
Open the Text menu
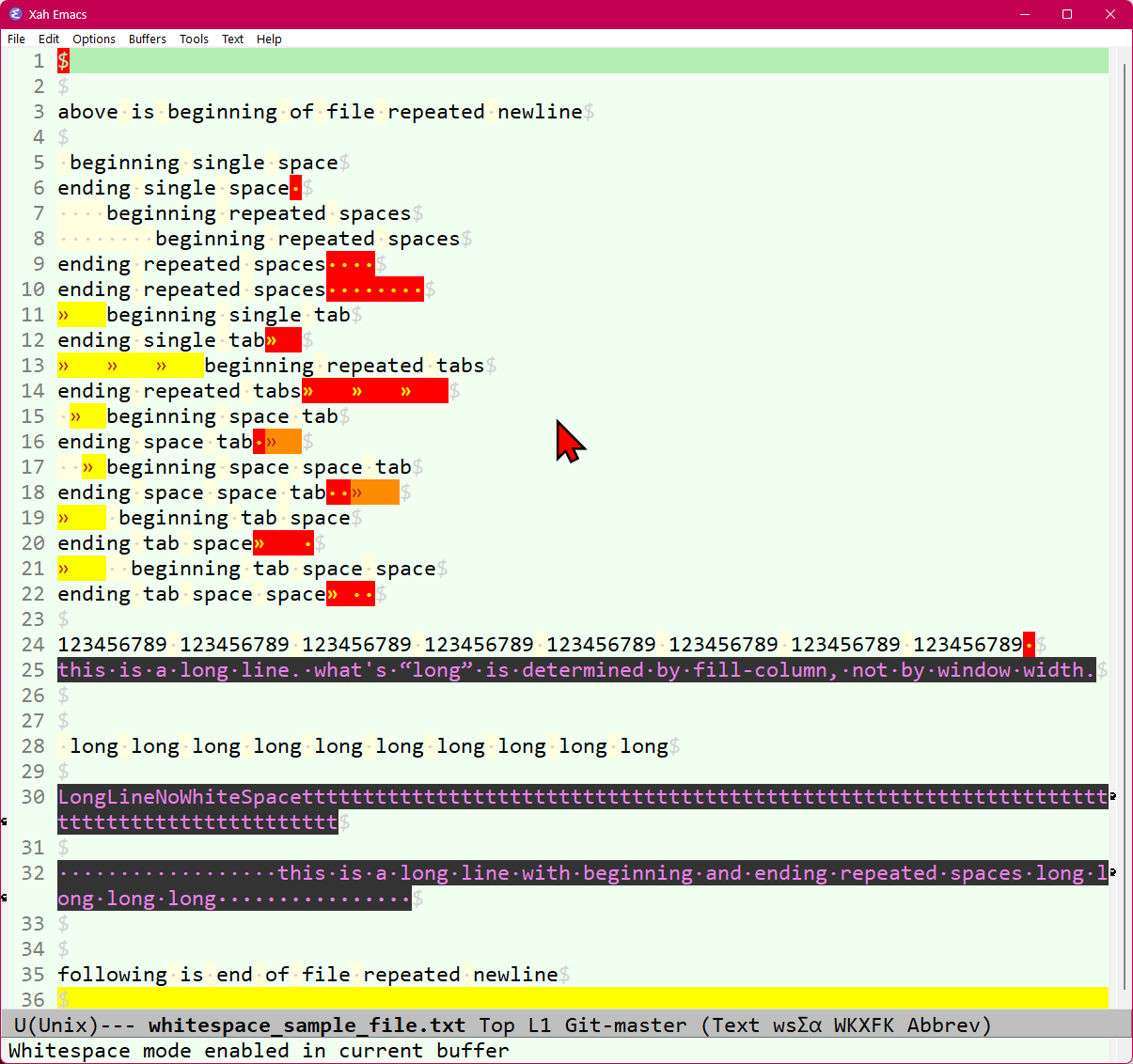coord(232,39)
